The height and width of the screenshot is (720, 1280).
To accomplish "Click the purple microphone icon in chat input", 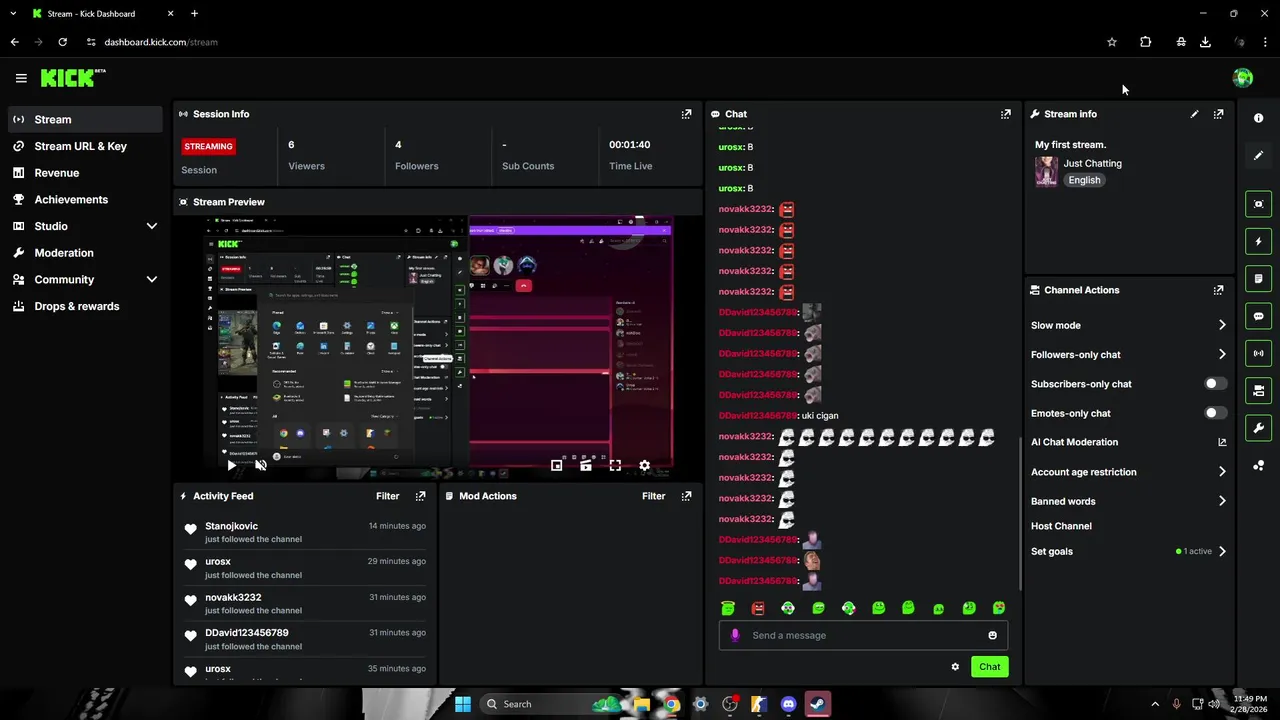I will click(x=736, y=635).
